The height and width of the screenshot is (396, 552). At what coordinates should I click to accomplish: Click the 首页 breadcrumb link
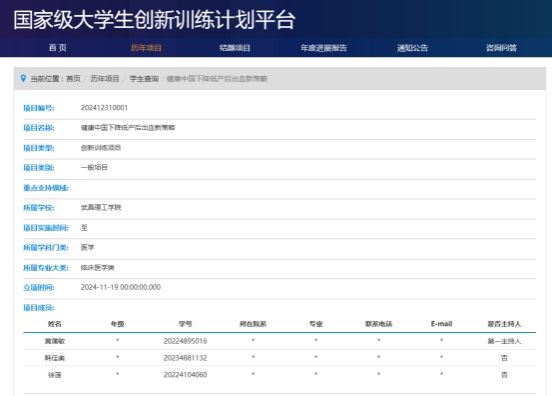click(x=73, y=78)
